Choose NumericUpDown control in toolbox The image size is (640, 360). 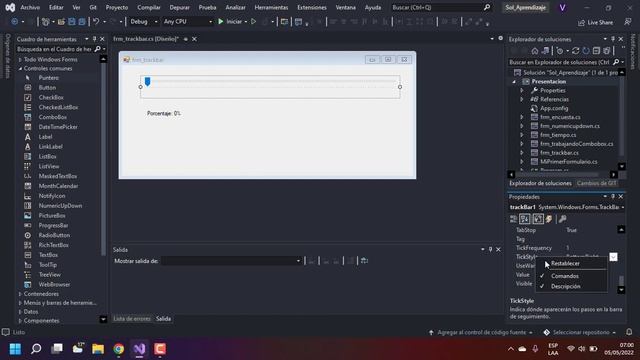coord(60,206)
